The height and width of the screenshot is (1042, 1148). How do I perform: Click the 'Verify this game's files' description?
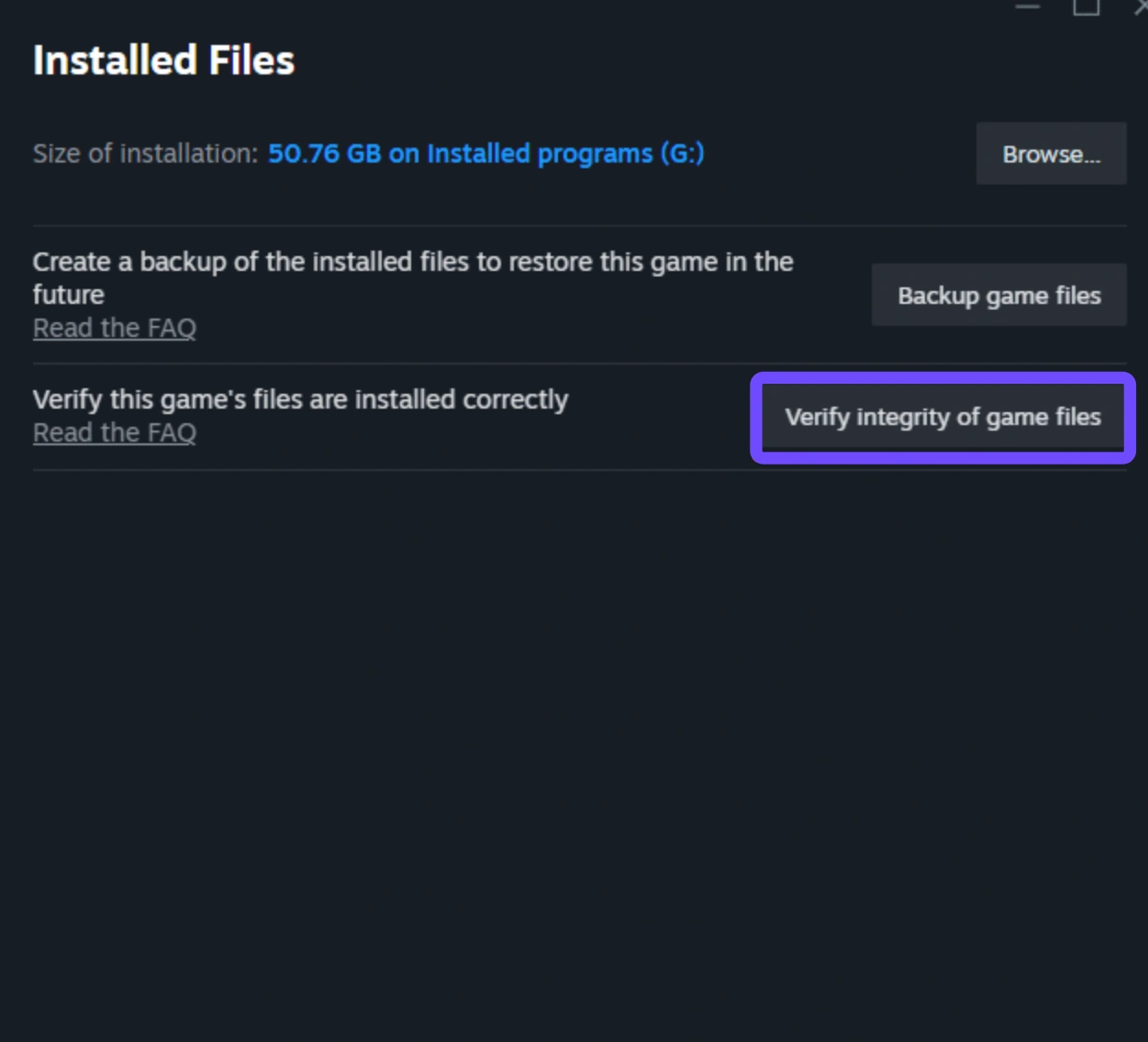coord(300,400)
